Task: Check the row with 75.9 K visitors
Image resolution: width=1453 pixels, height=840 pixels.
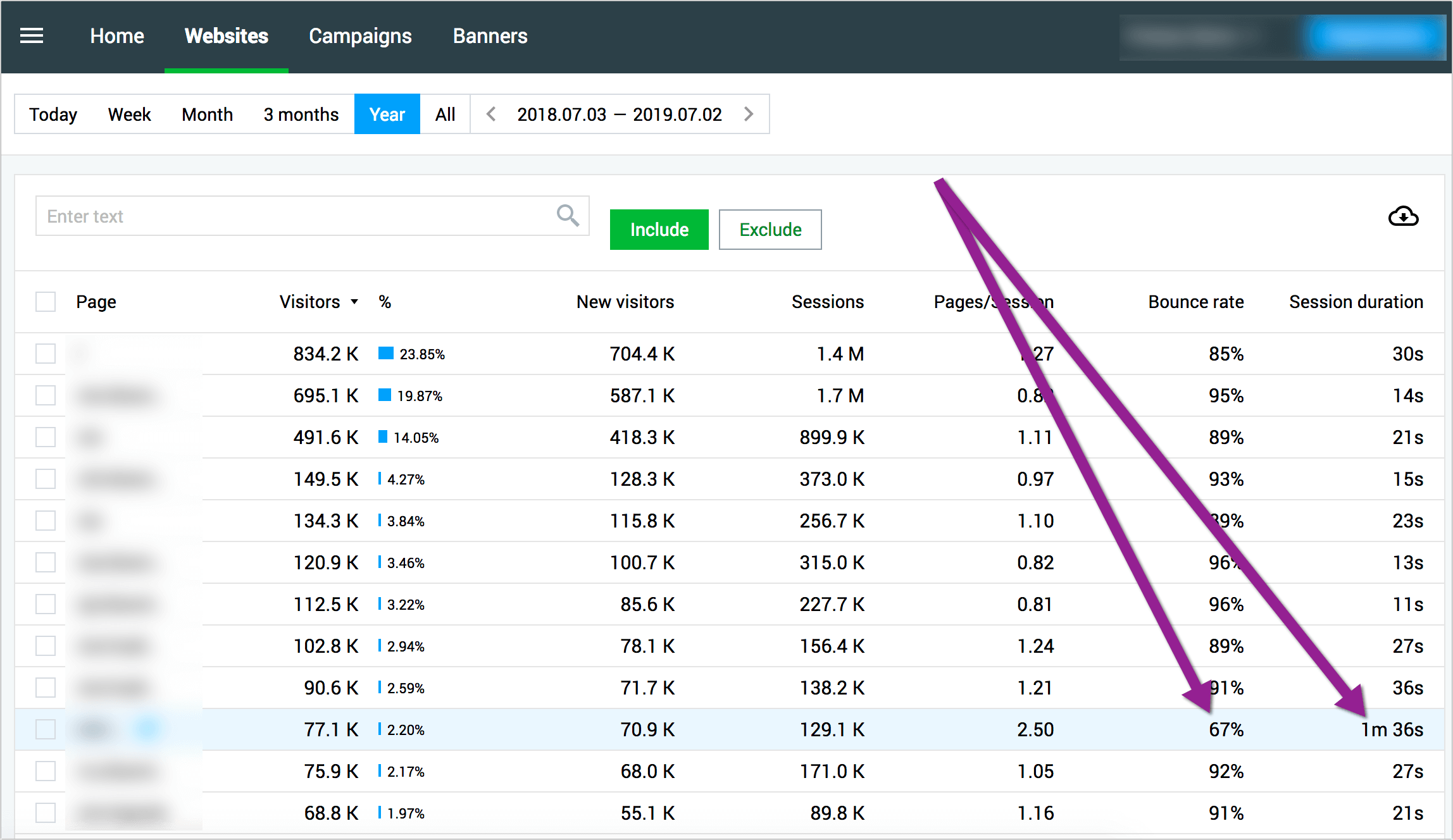Action: [x=46, y=771]
